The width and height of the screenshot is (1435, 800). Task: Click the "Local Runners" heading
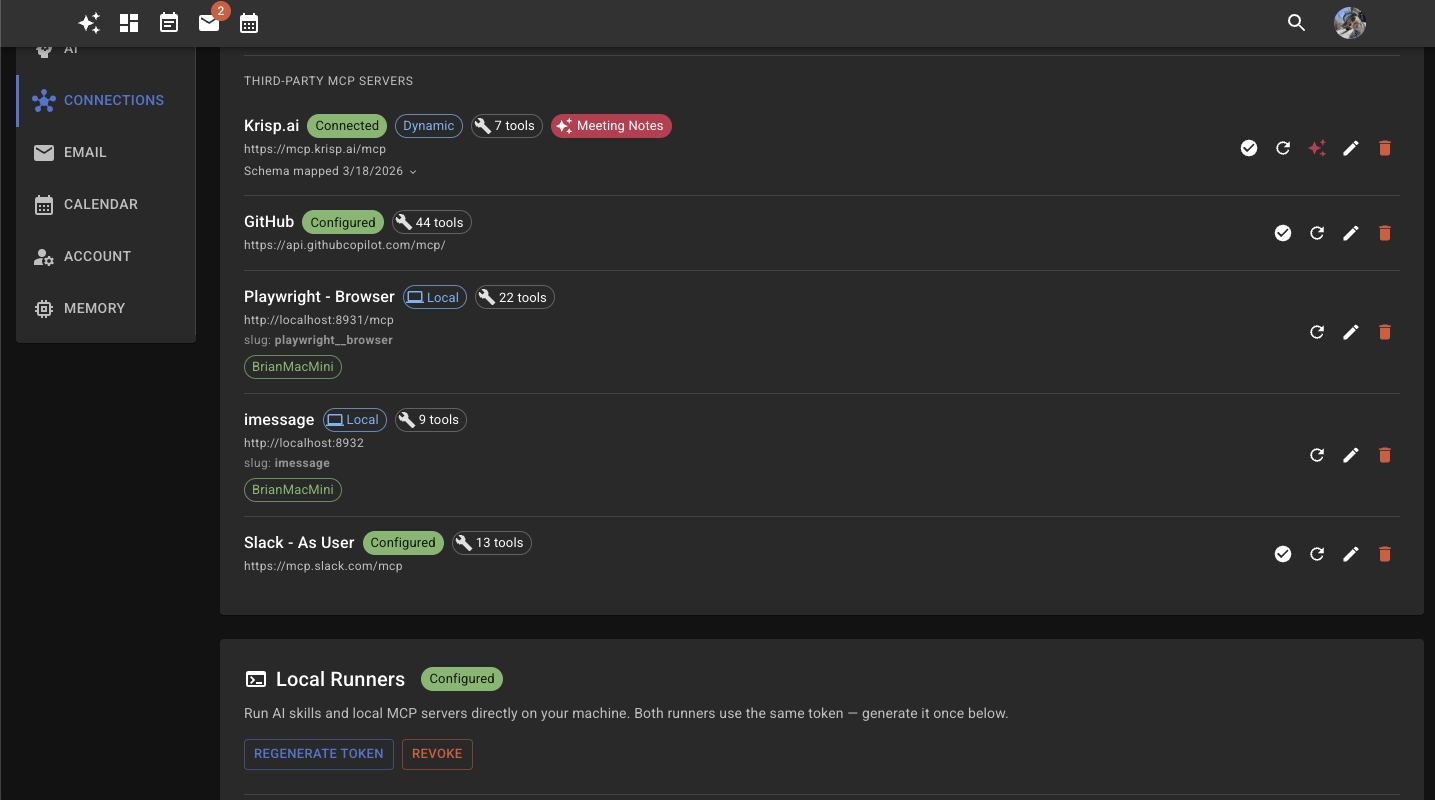click(340, 680)
